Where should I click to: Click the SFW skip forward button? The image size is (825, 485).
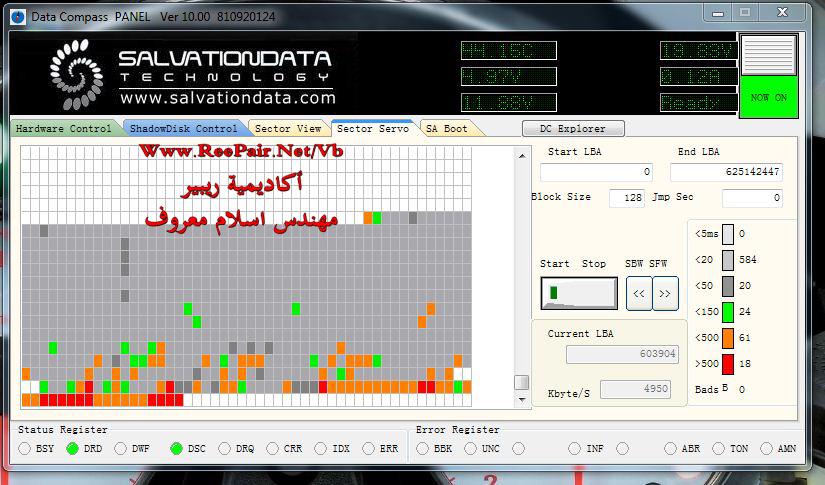665,294
